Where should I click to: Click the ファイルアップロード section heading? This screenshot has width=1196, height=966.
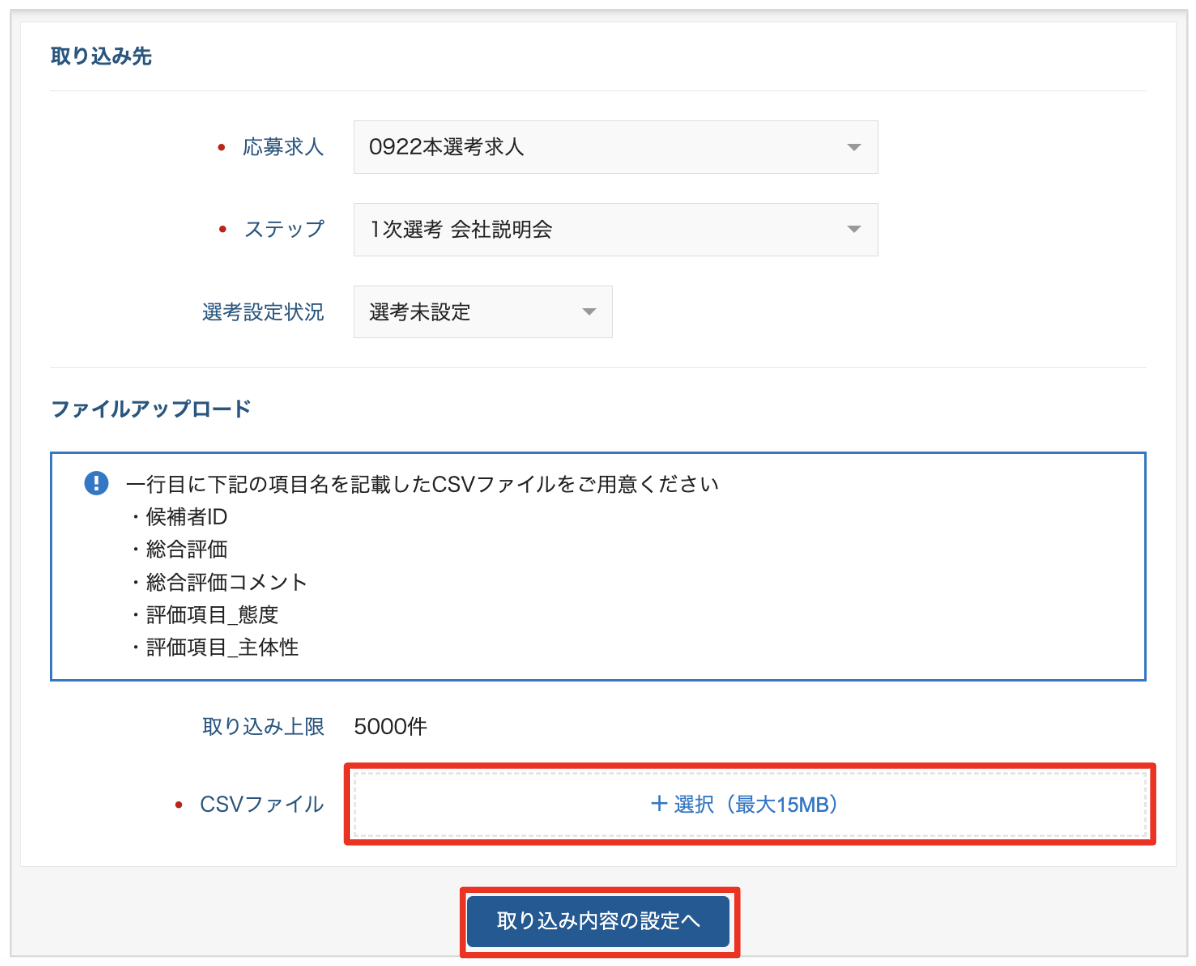[150, 408]
